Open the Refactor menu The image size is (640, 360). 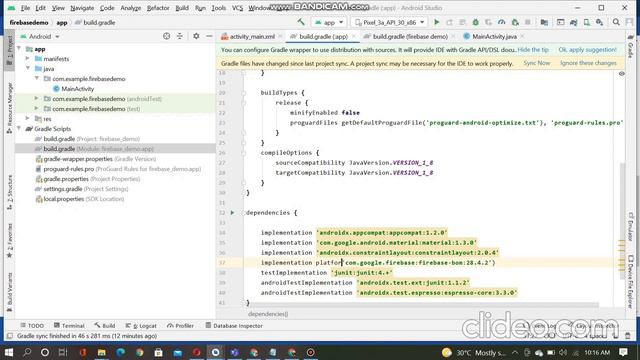[x=158, y=8]
